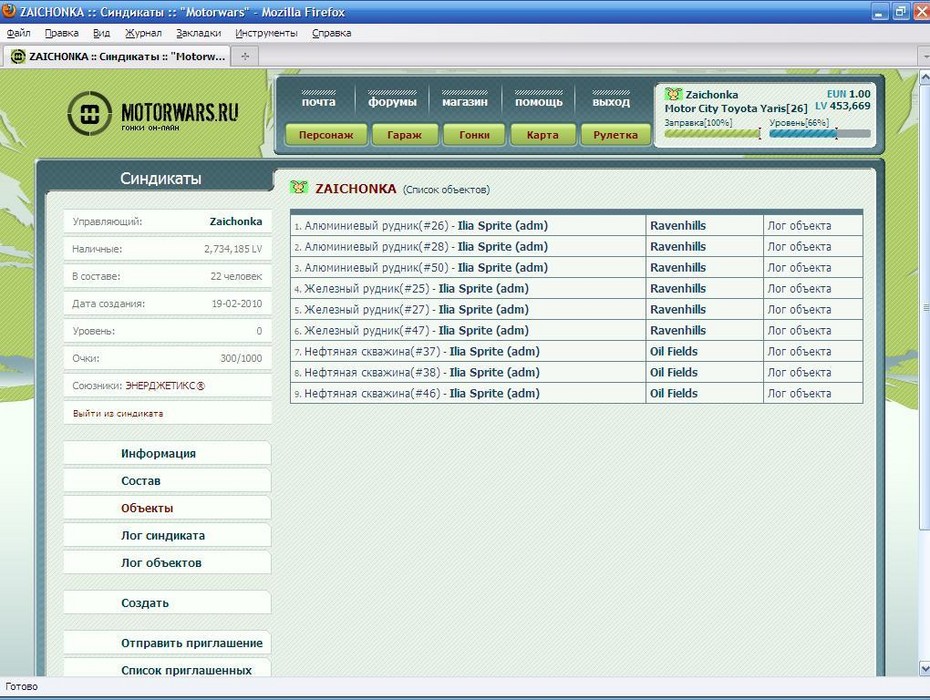This screenshot has height=700, width=930.
Task: Click Zaichonka manager name in sidebar
Action: 235,221
